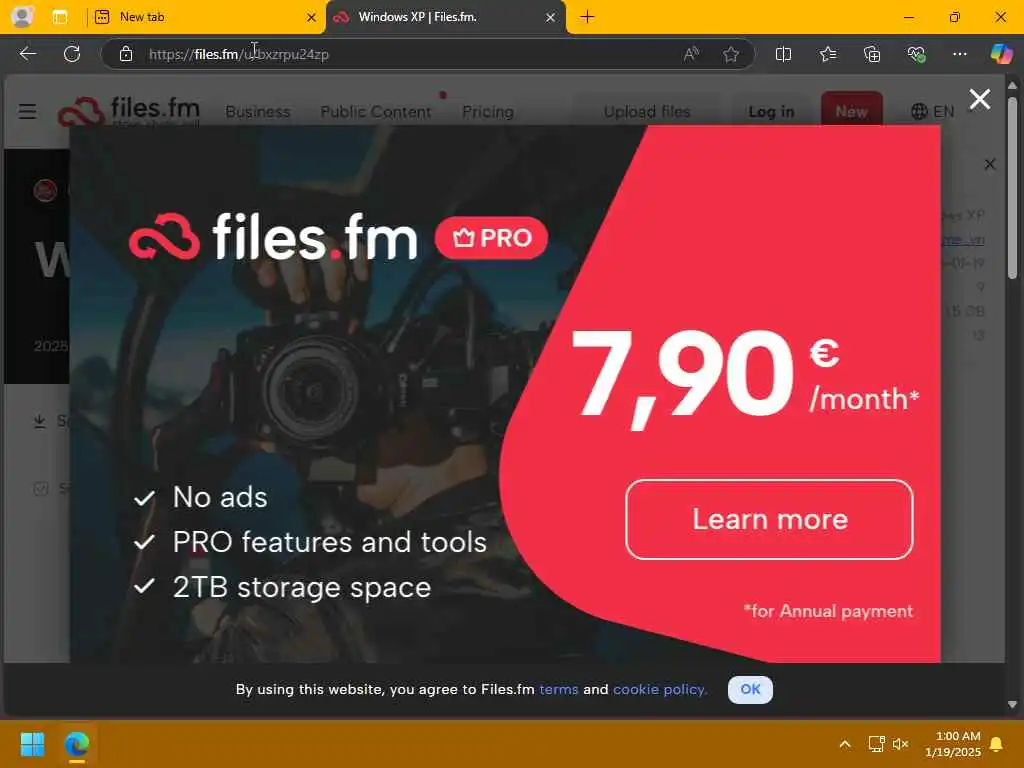Click the muted volume tray icon
The image size is (1024, 768).
pos(901,744)
